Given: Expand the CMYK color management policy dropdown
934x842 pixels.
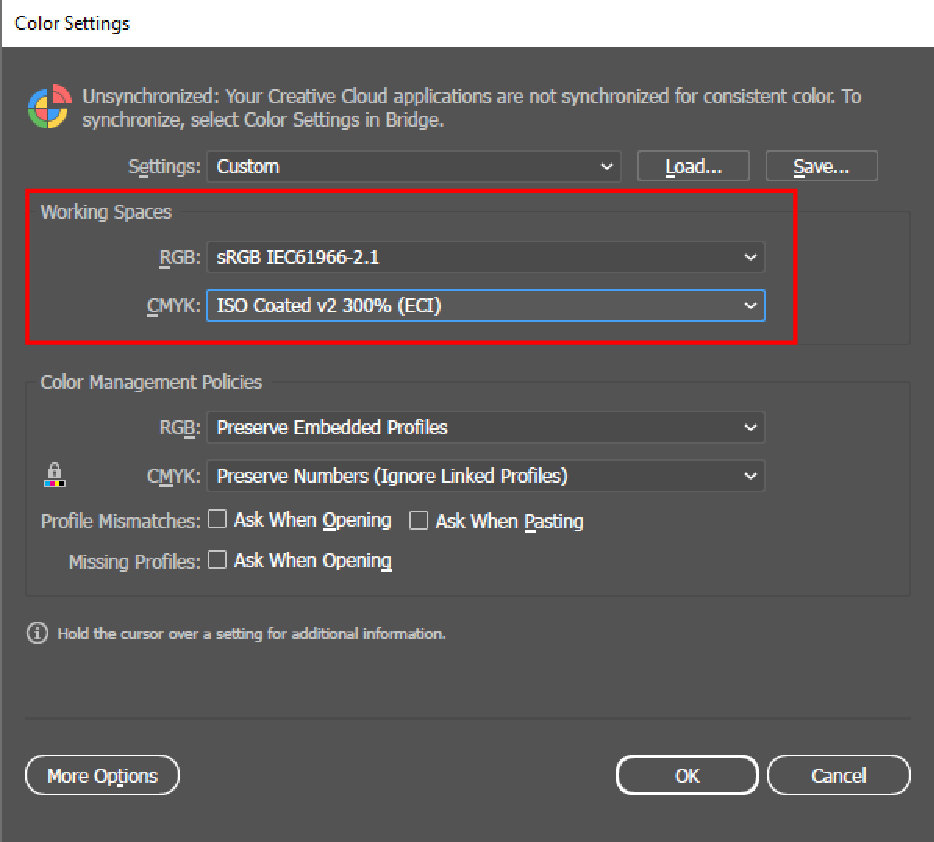Looking at the screenshot, I should (x=485, y=476).
